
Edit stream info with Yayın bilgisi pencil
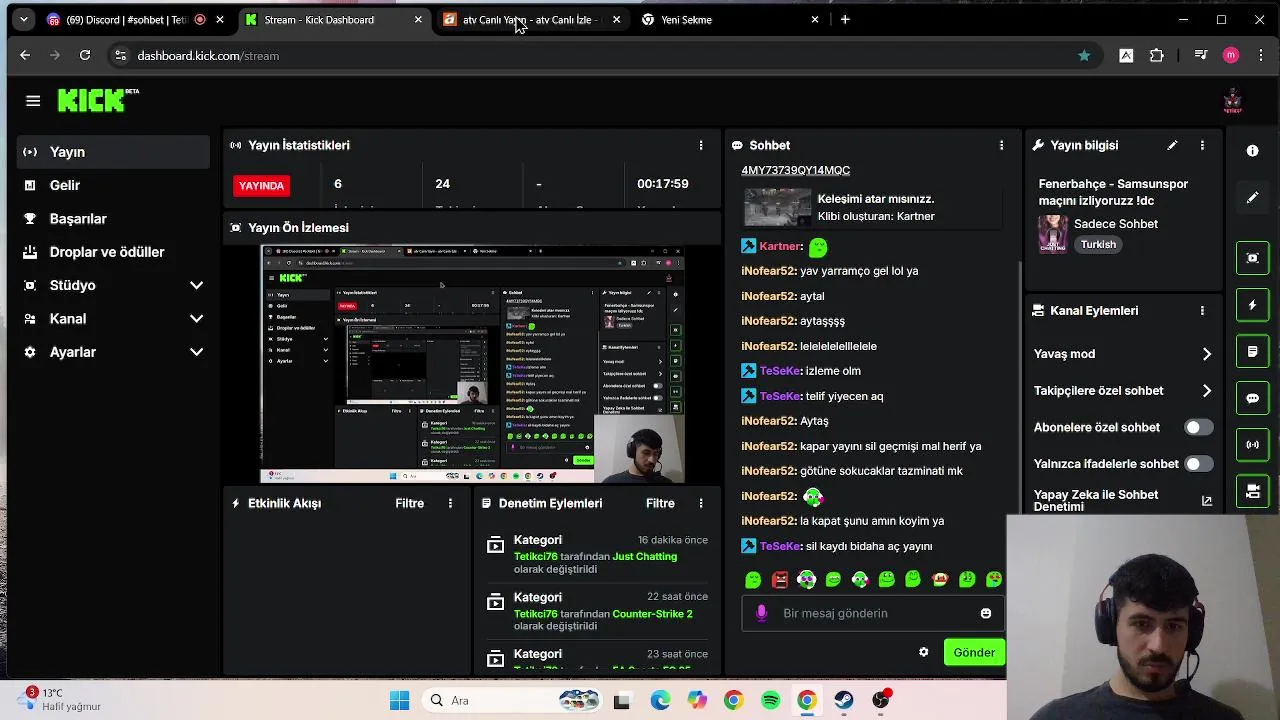pyautogui.click(x=1172, y=145)
